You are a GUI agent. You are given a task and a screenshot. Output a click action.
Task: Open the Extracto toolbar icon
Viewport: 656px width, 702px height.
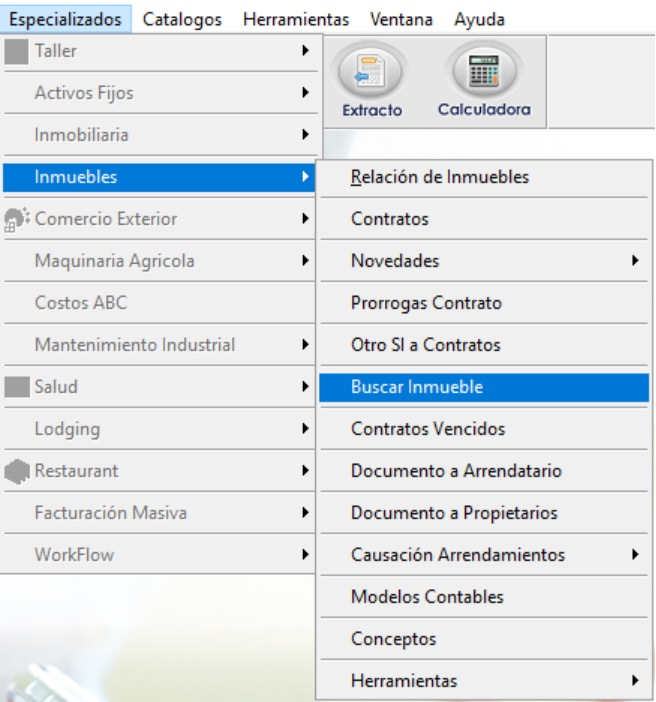371,81
